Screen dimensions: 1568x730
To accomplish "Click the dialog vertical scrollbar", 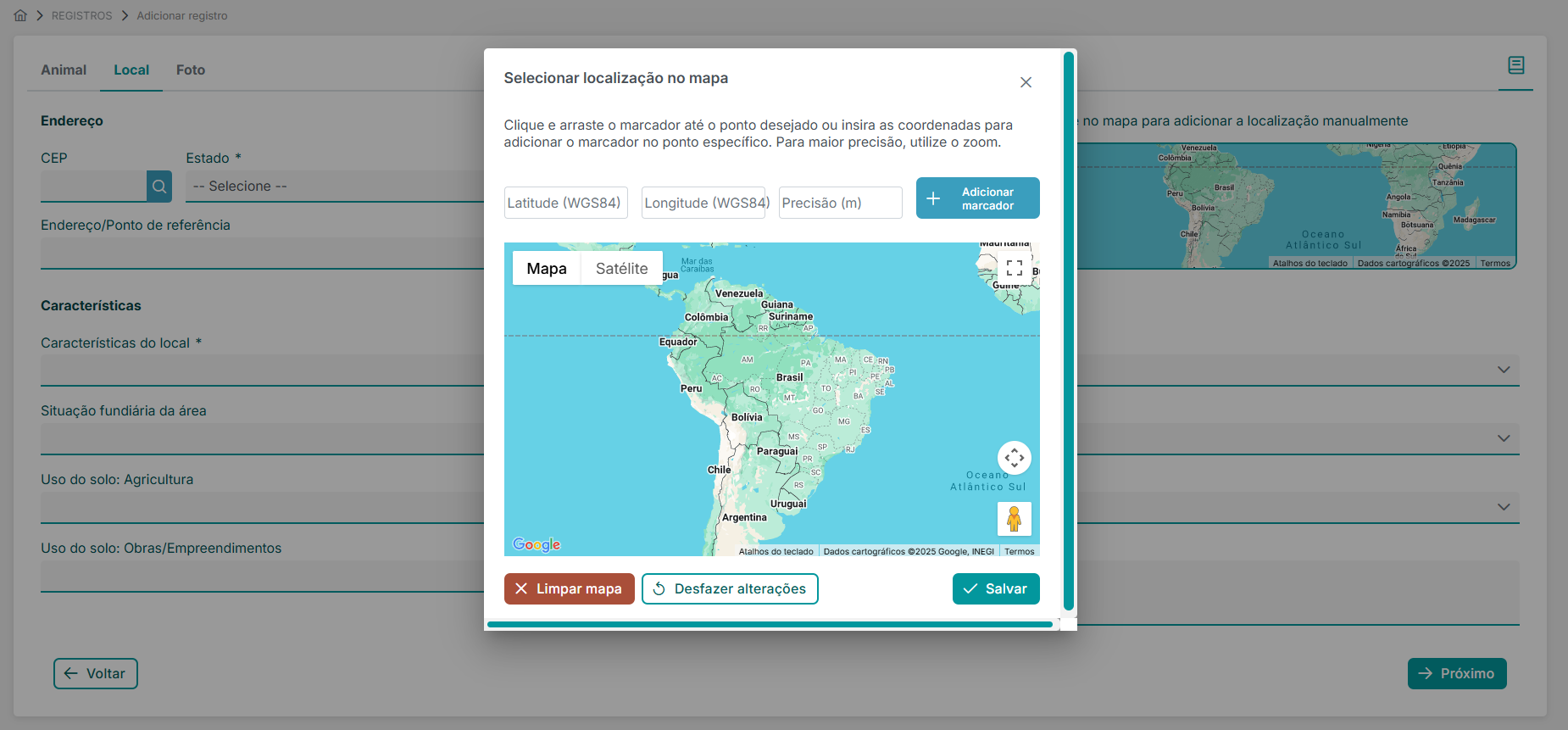I will click(1069, 331).
